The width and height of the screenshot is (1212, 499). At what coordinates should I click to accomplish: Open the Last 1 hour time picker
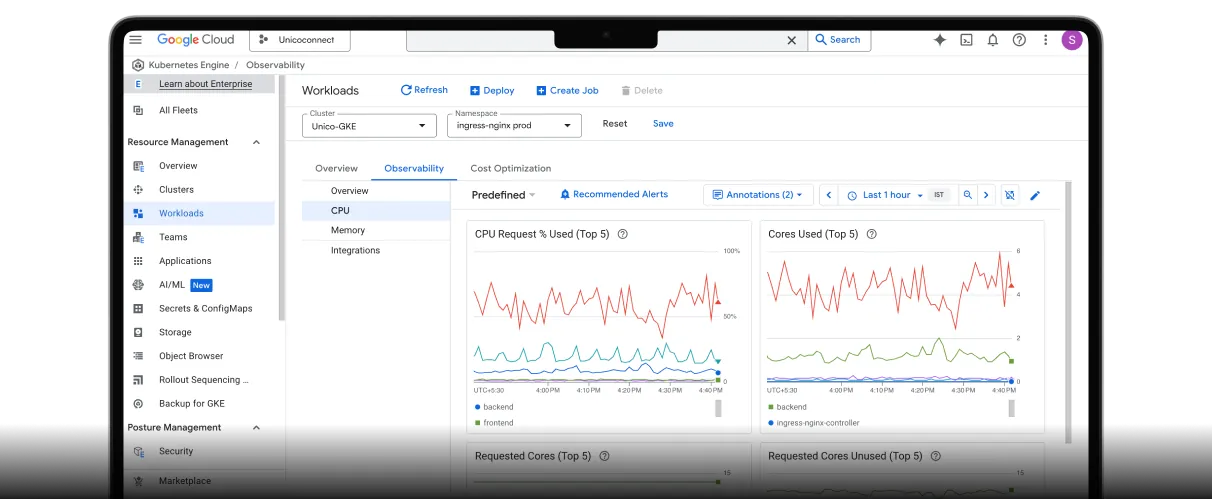tap(886, 195)
